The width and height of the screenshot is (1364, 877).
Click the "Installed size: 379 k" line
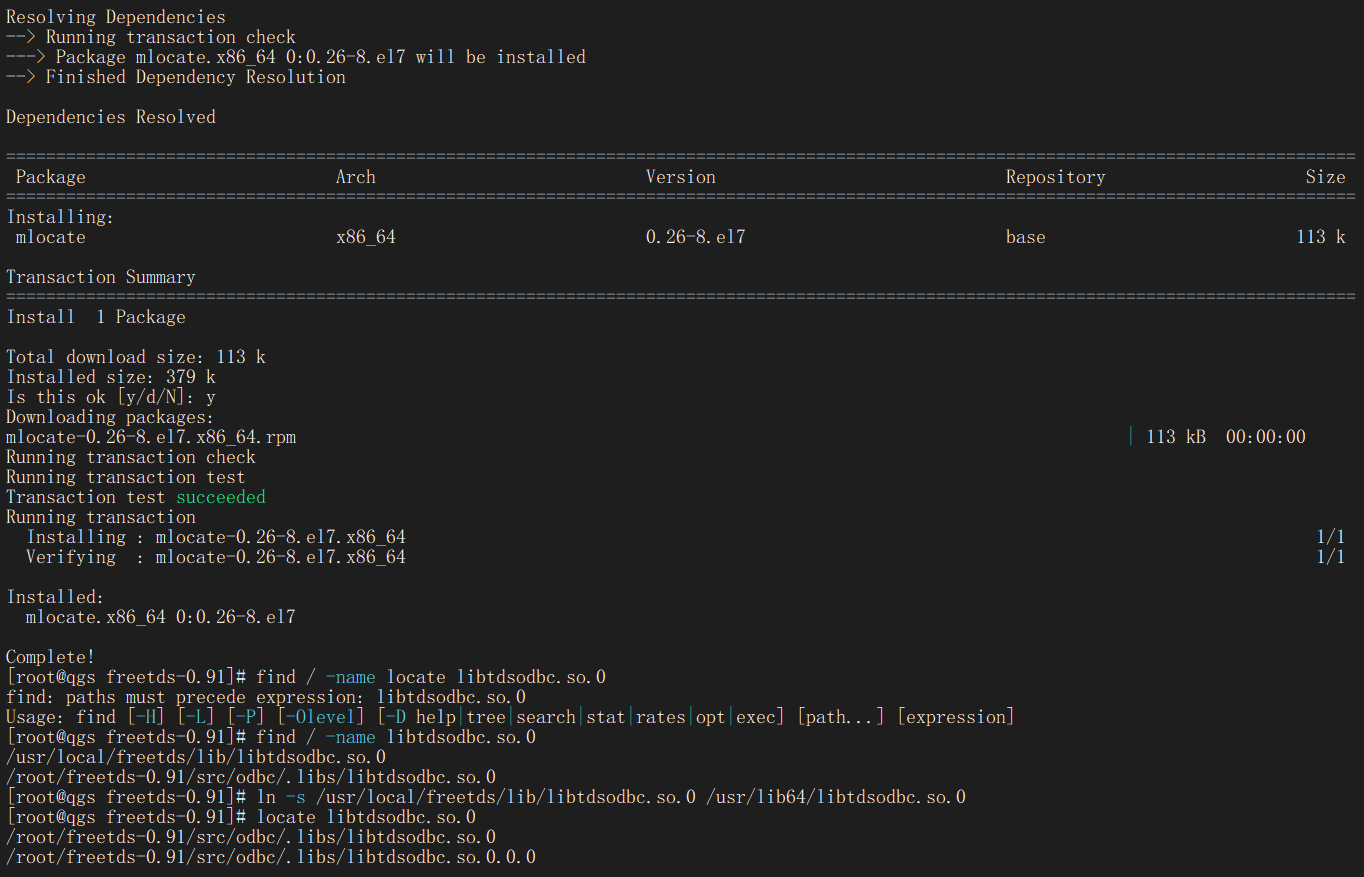click(x=110, y=377)
